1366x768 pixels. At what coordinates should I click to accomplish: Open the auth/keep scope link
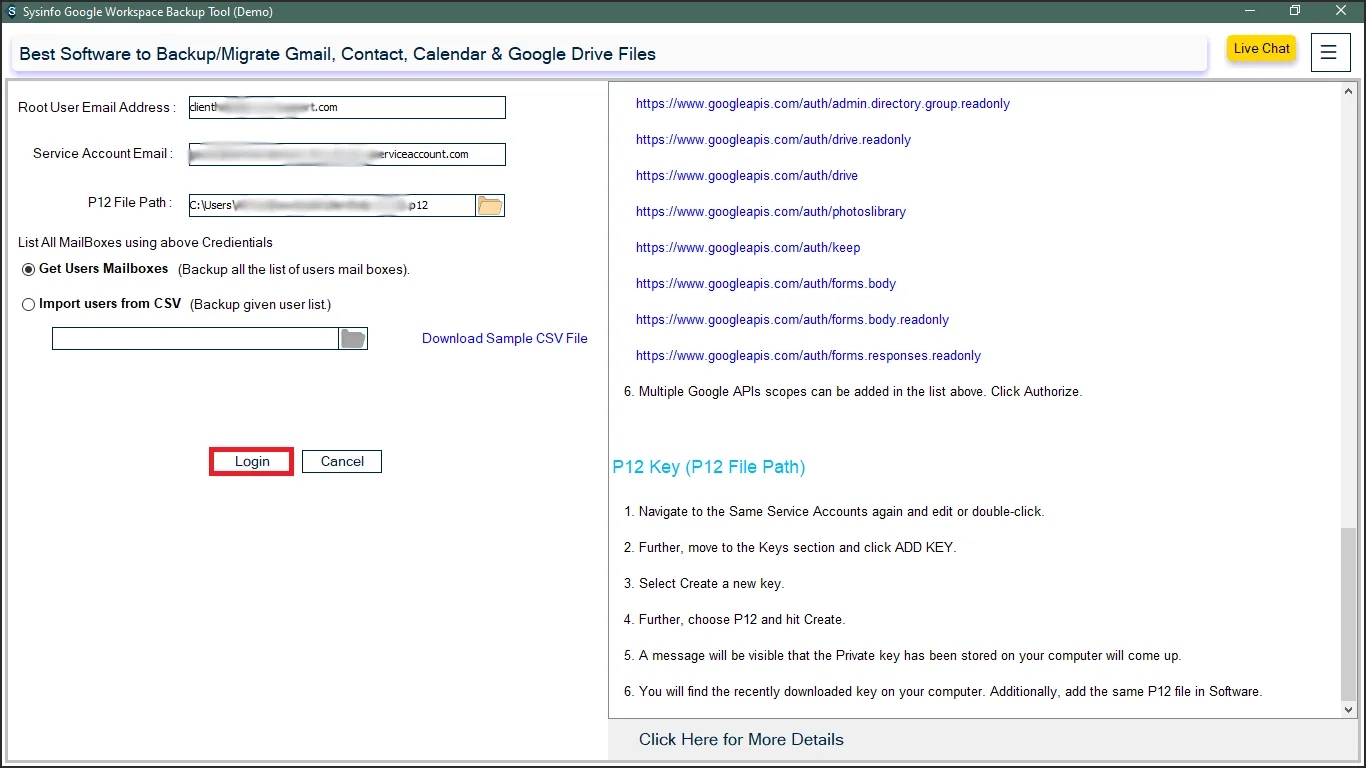(x=747, y=248)
